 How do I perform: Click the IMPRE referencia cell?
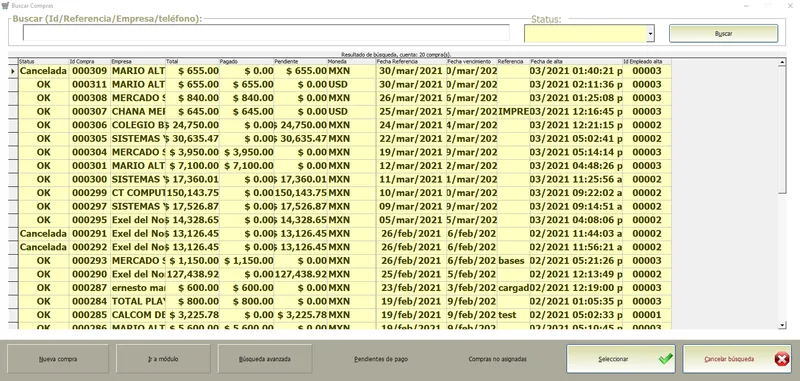coord(513,112)
